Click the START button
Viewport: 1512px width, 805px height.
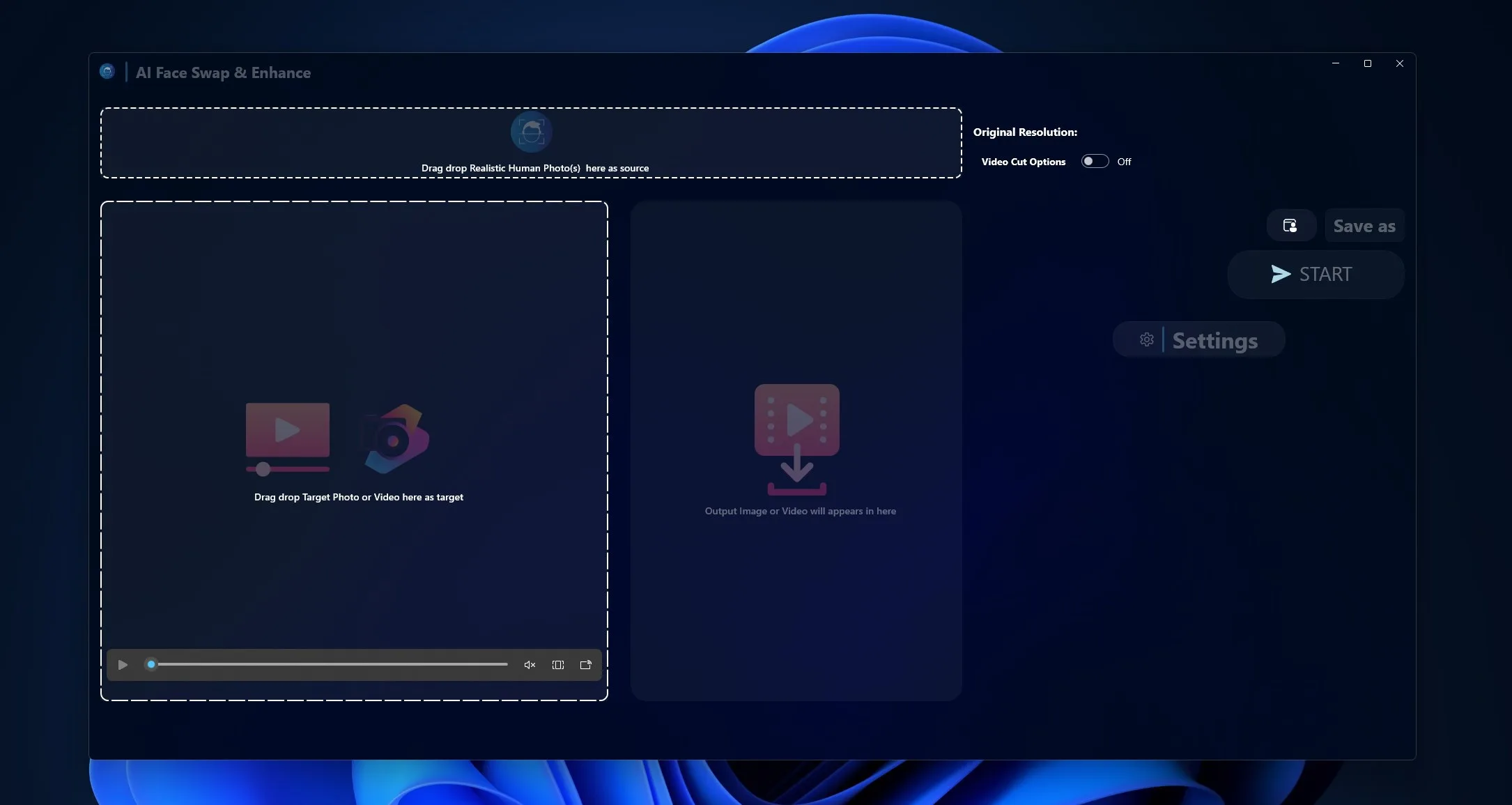click(1316, 275)
